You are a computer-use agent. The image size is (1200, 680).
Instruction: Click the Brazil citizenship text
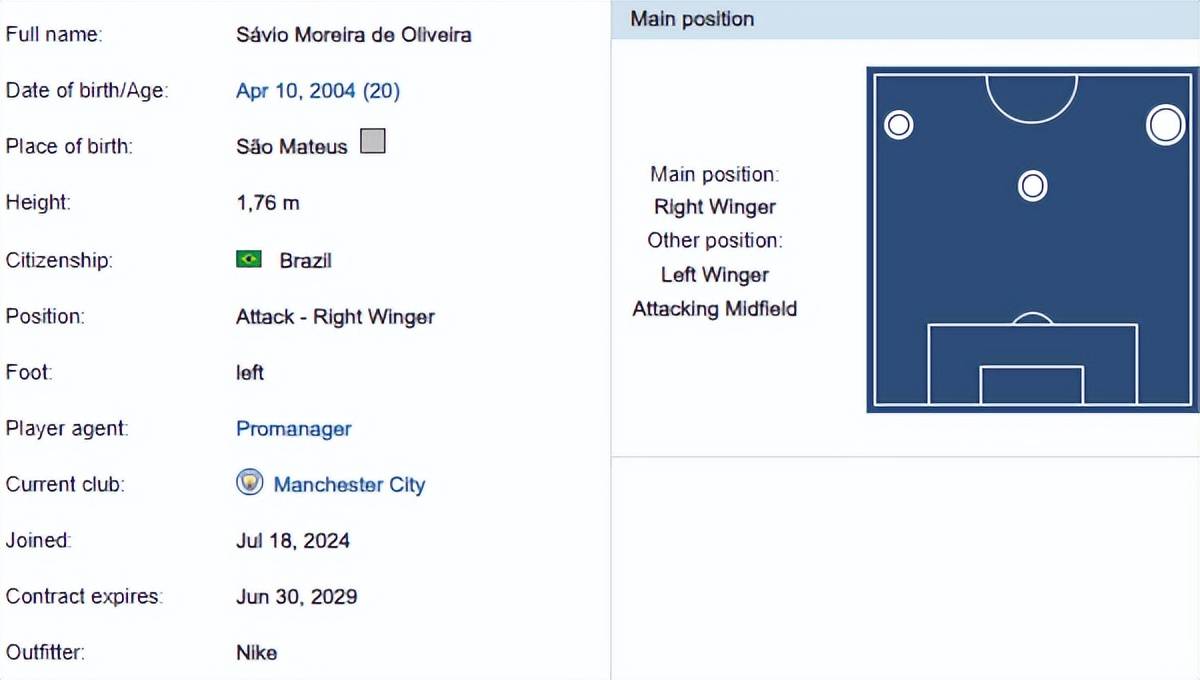[306, 261]
